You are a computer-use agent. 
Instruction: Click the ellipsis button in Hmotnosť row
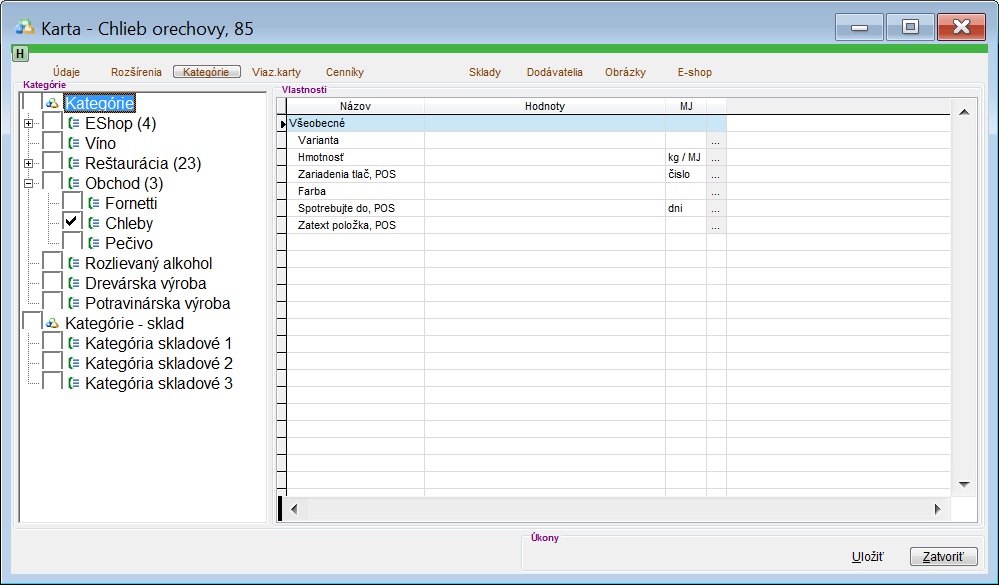pyautogui.click(x=716, y=158)
